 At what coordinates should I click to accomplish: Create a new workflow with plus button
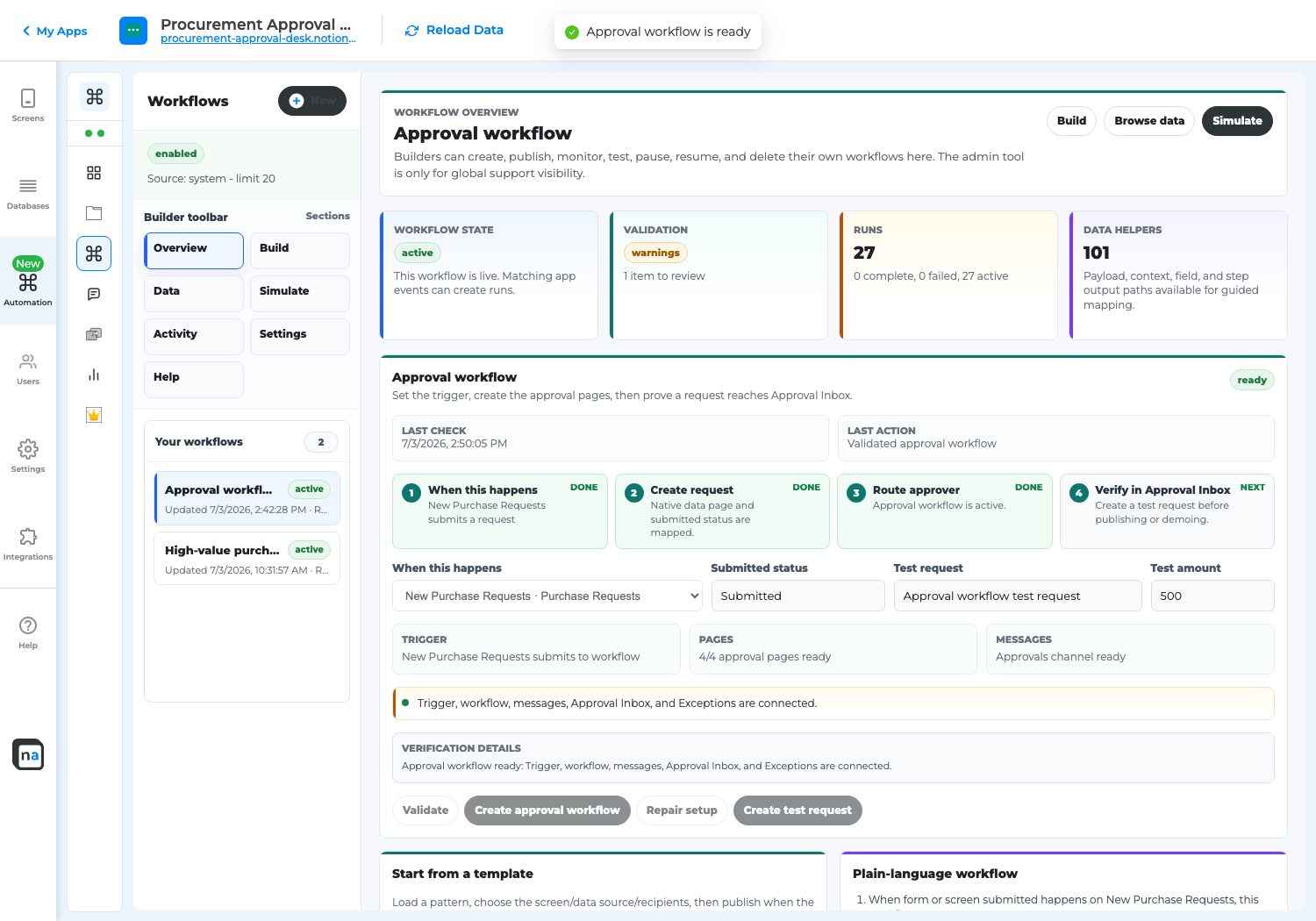tap(312, 101)
